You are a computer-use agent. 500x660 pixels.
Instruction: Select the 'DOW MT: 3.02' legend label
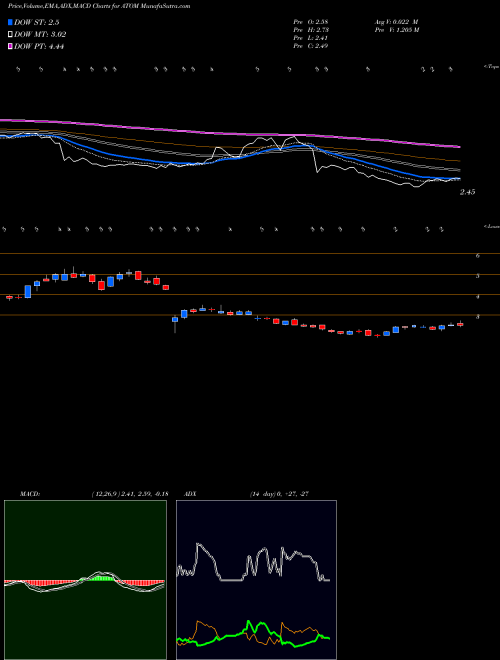pos(40,35)
